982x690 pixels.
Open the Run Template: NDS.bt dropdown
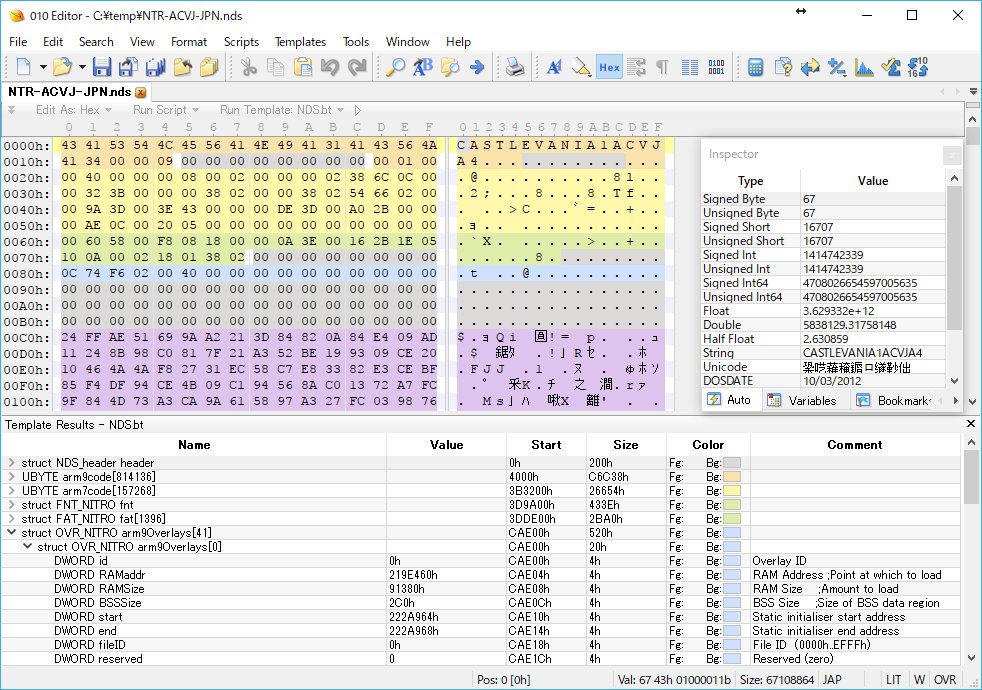click(x=282, y=110)
